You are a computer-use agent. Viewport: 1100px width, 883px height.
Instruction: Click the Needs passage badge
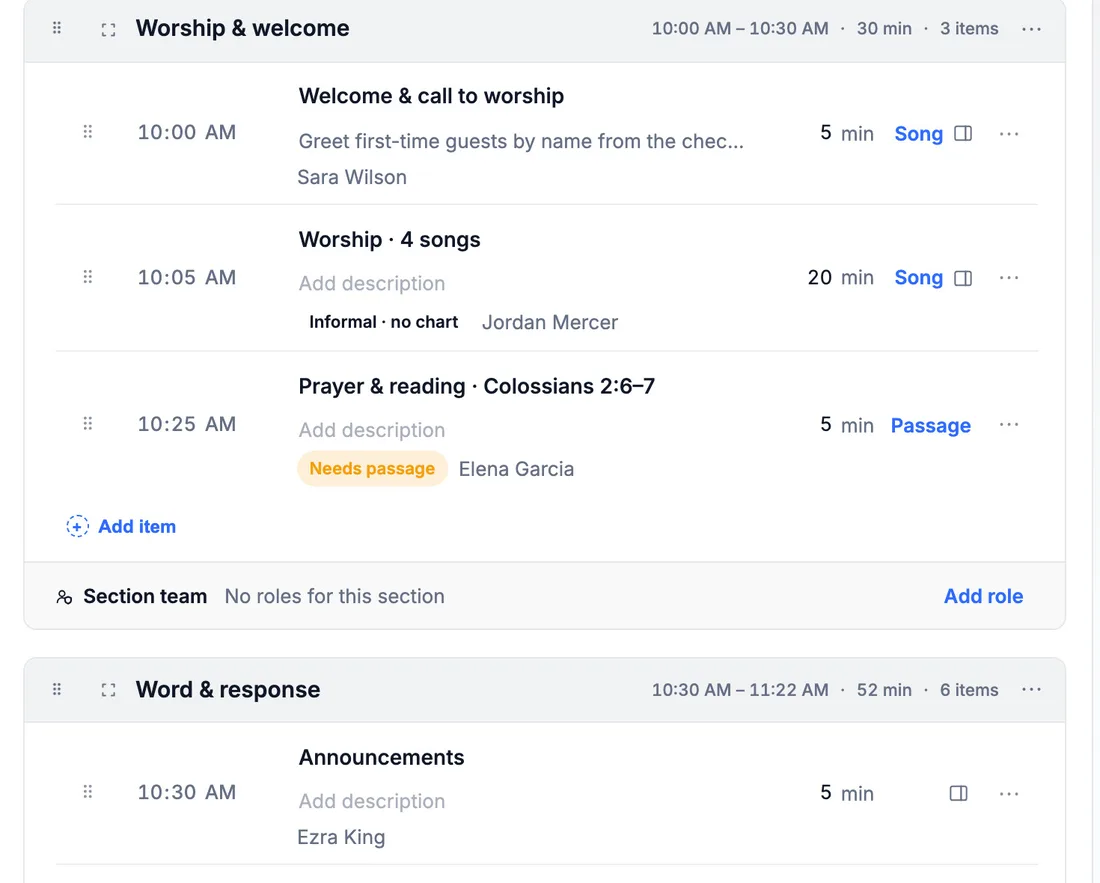[372, 469]
